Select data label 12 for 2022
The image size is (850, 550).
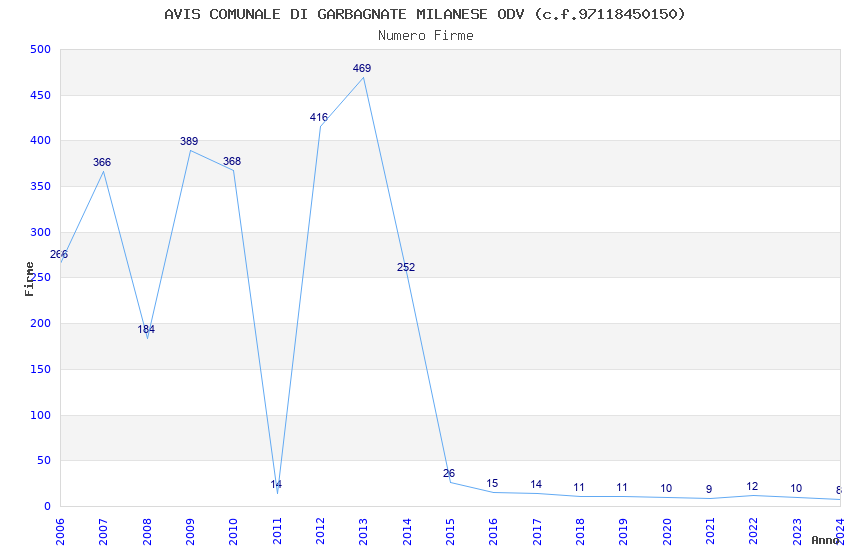(x=752, y=486)
